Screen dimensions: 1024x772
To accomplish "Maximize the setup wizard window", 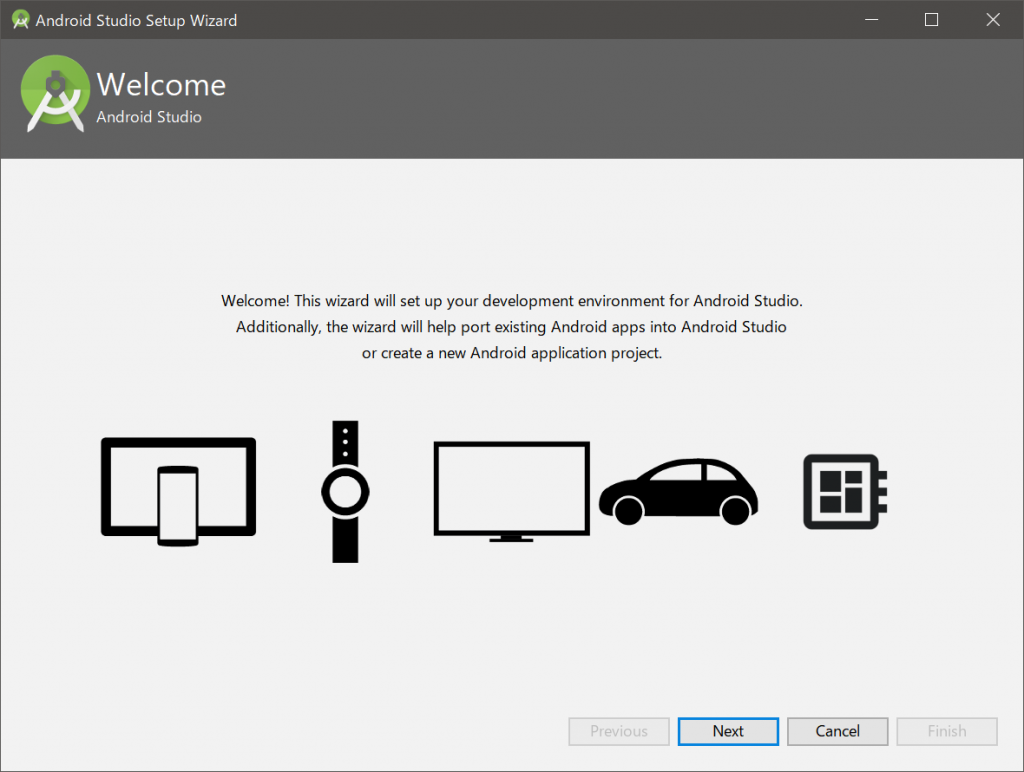I will pyautogui.click(x=931, y=19).
